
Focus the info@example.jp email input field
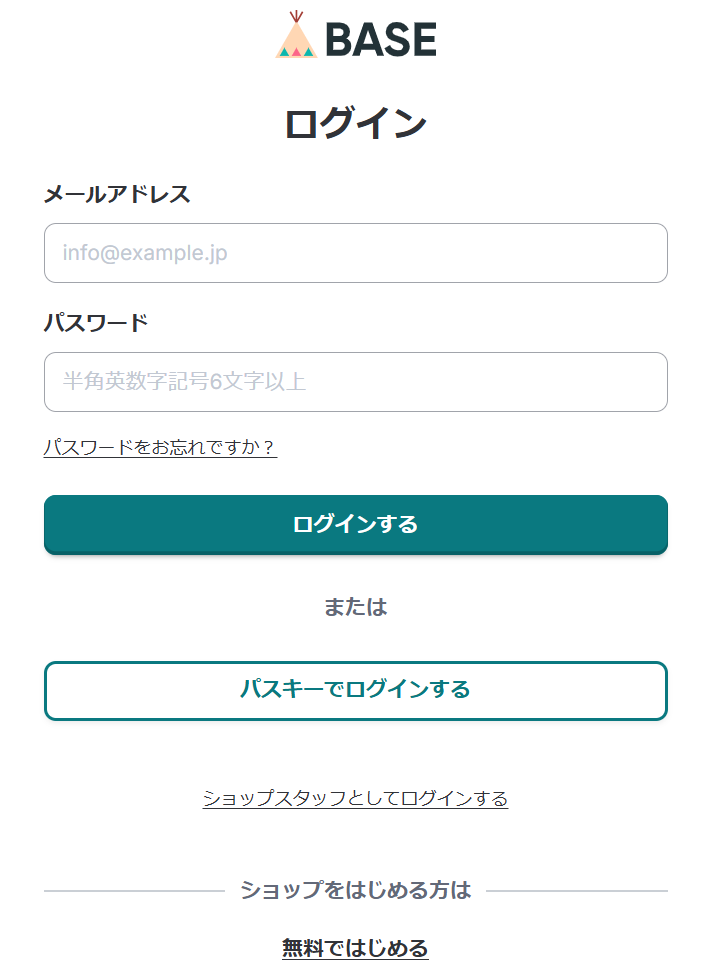click(356, 253)
